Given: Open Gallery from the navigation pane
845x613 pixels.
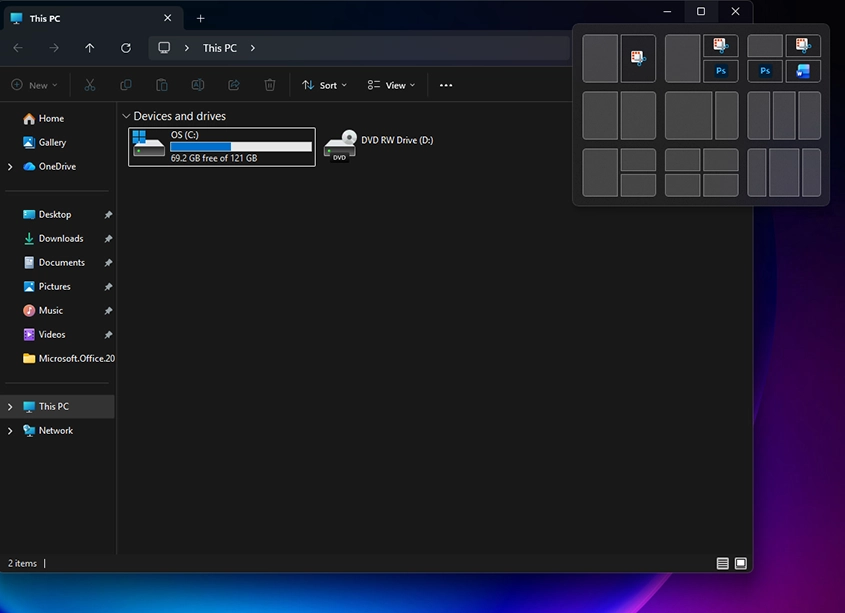Looking at the screenshot, I should [x=52, y=143].
